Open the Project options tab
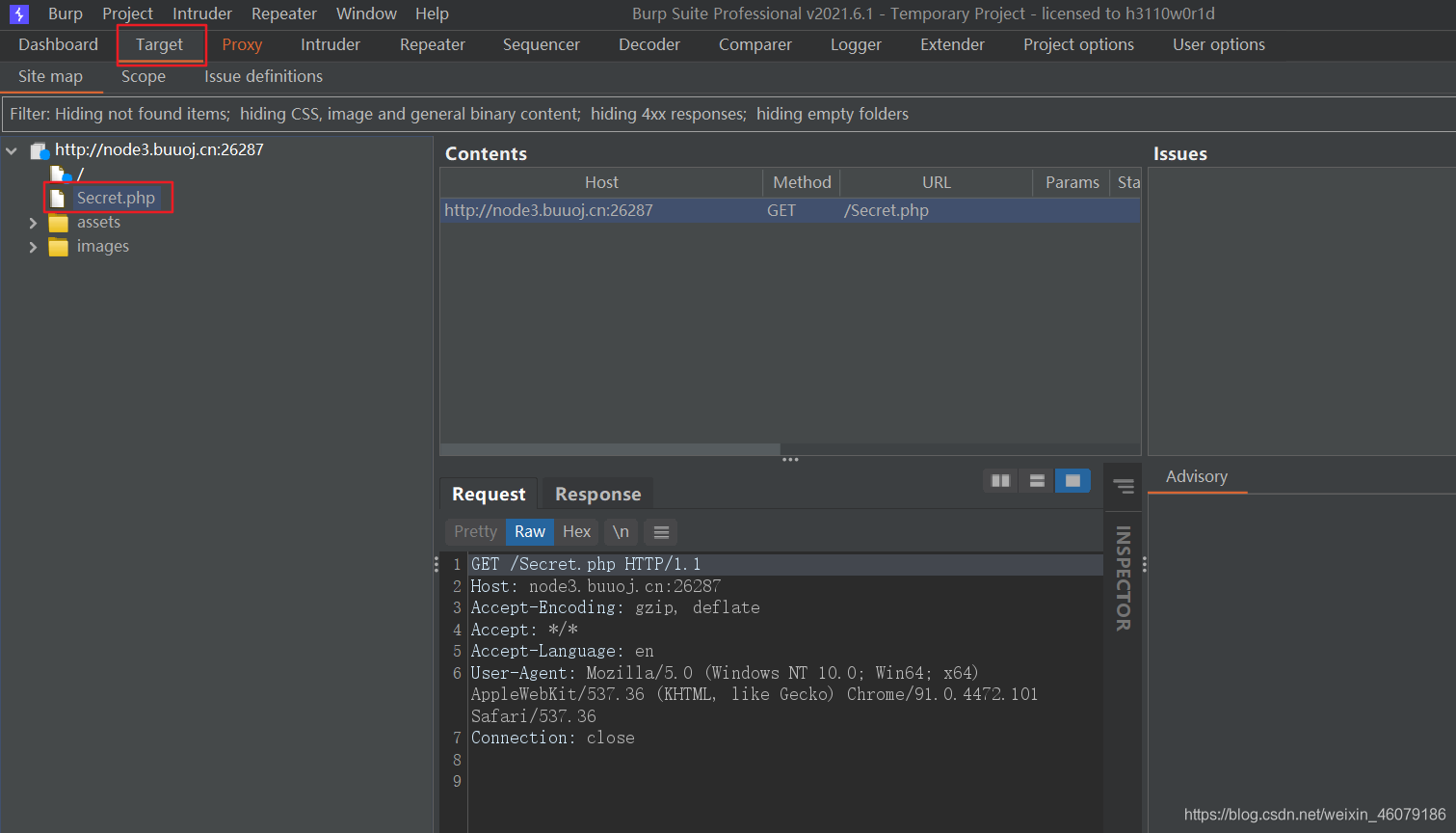The image size is (1456, 833). point(1078,44)
